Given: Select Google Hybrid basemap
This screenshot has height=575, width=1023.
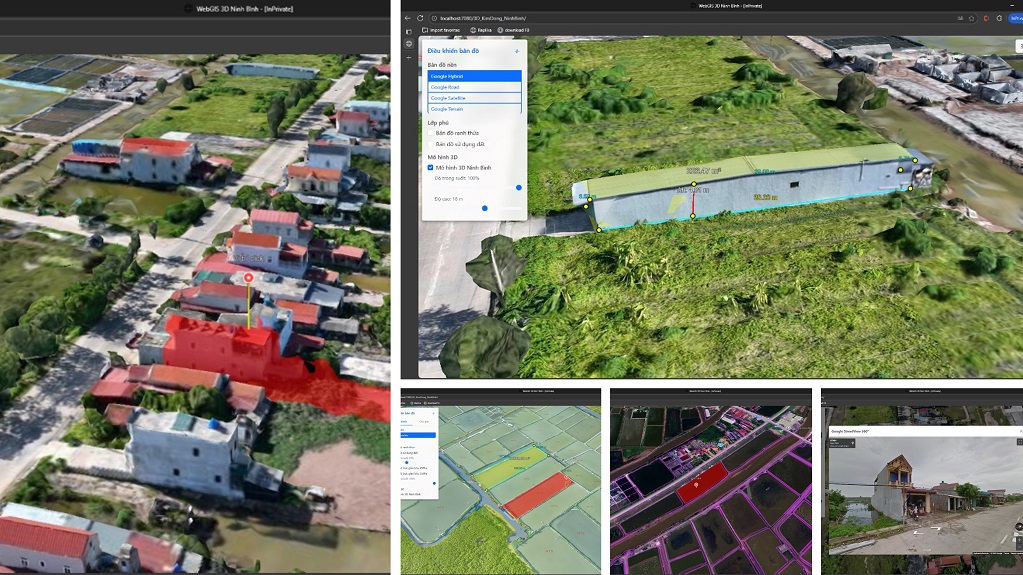Looking at the screenshot, I should [x=474, y=76].
